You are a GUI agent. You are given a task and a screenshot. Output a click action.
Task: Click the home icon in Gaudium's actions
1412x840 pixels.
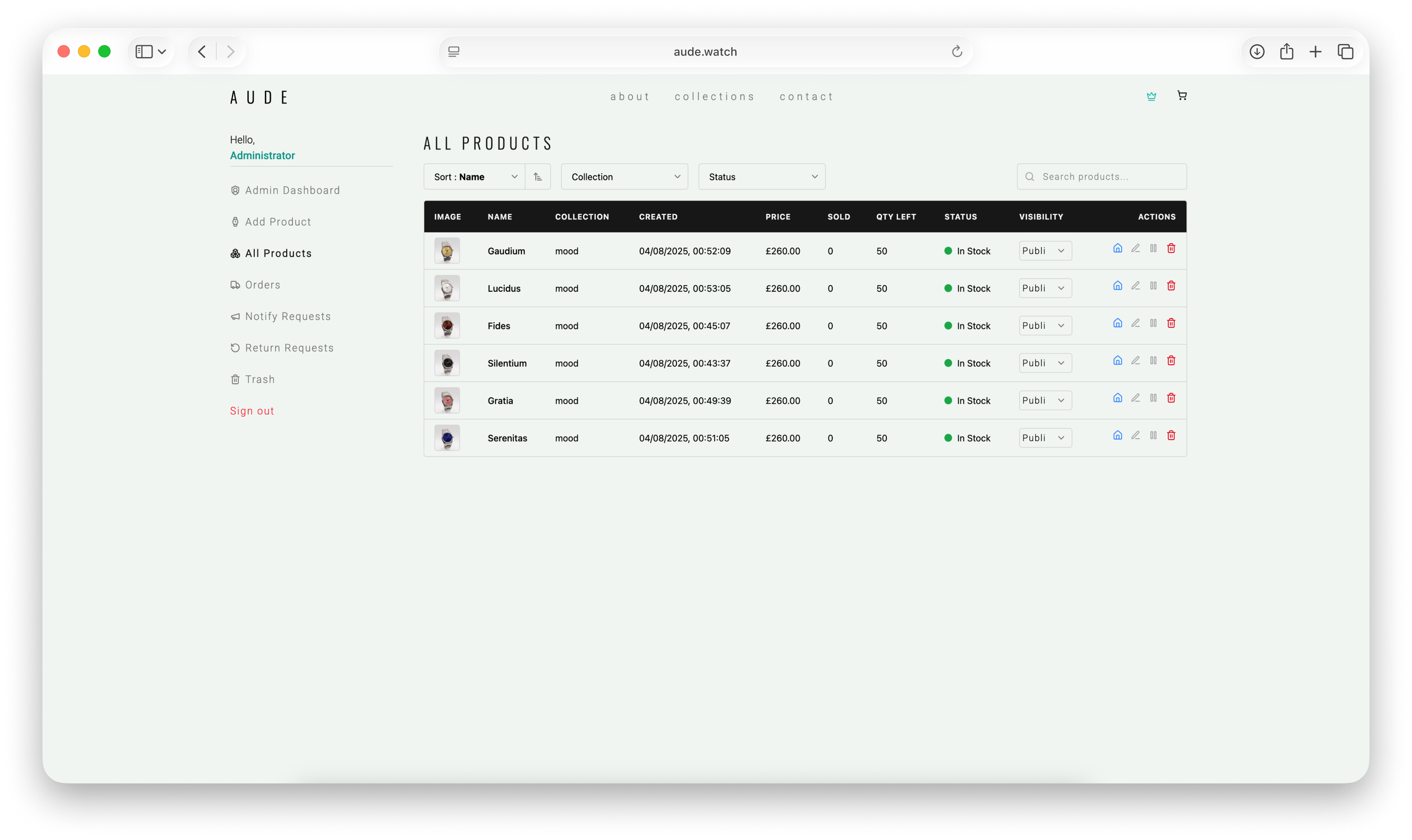click(1117, 248)
